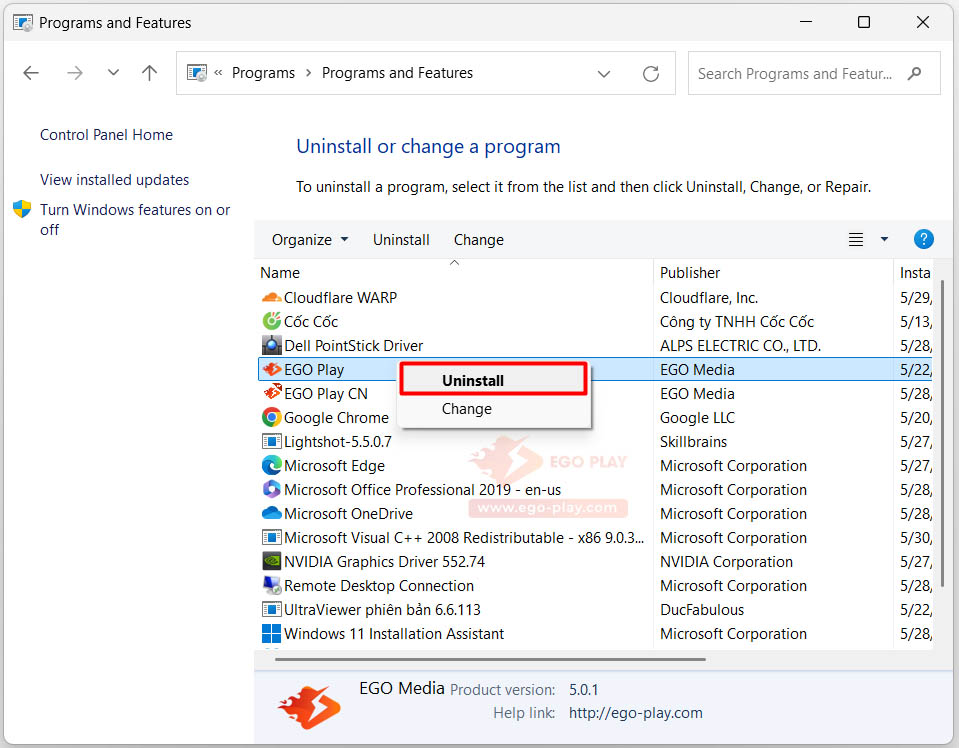The height and width of the screenshot is (748, 959).
Task: Click the Microsoft Visual C++ 2008 icon
Action: pos(271,538)
